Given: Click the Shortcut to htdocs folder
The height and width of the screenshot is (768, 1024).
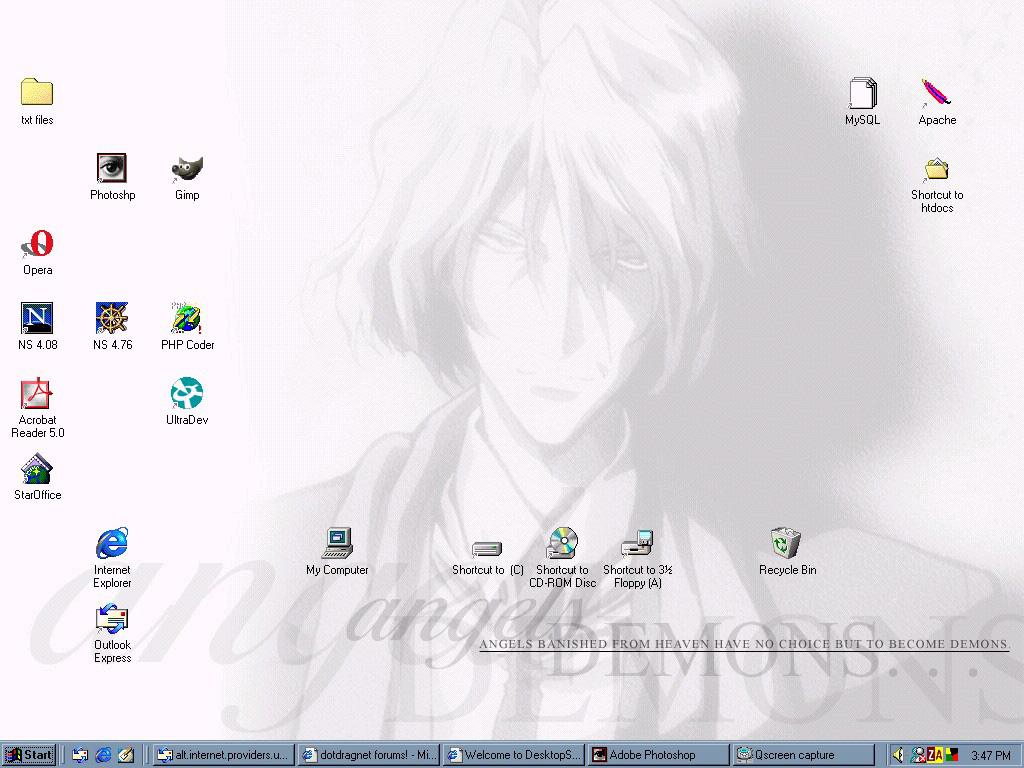Looking at the screenshot, I should (936, 169).
